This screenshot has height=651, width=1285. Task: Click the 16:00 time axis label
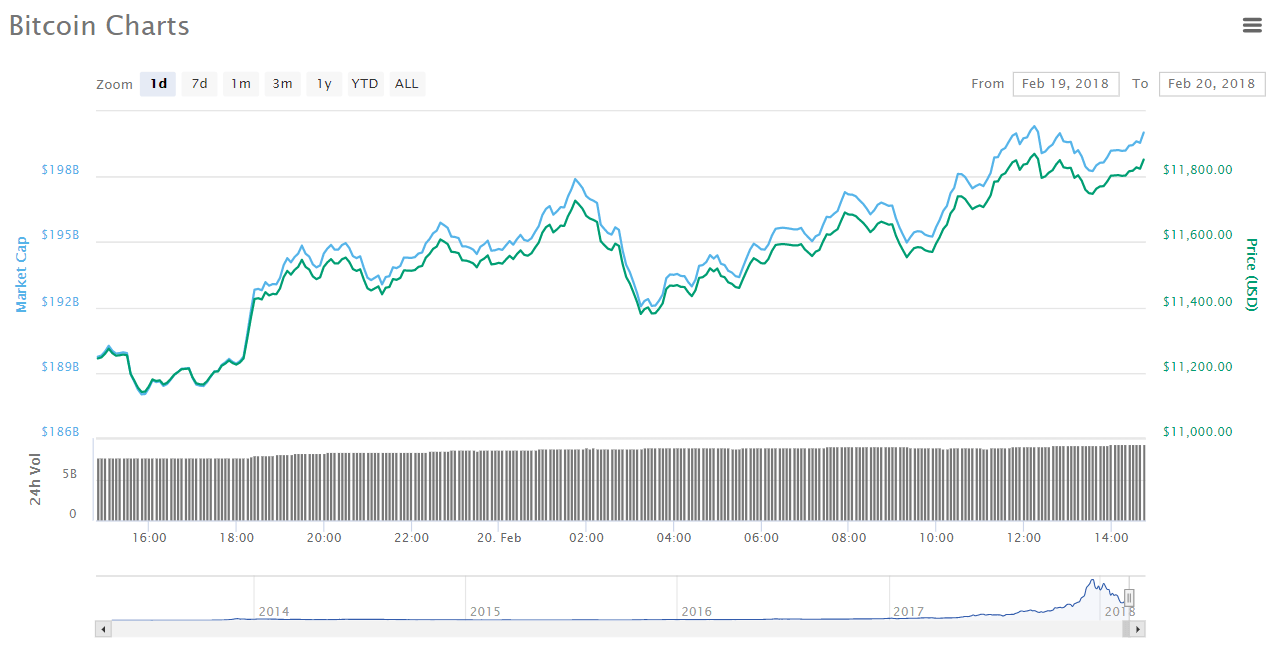pos(149,538)
